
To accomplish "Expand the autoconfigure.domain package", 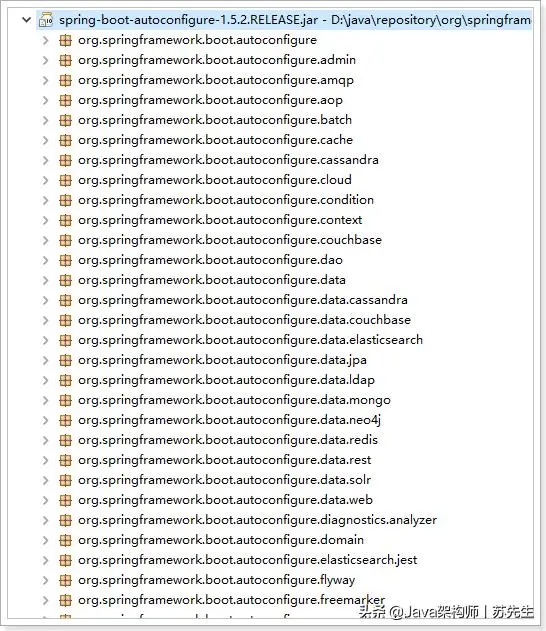I will (45, 540).
